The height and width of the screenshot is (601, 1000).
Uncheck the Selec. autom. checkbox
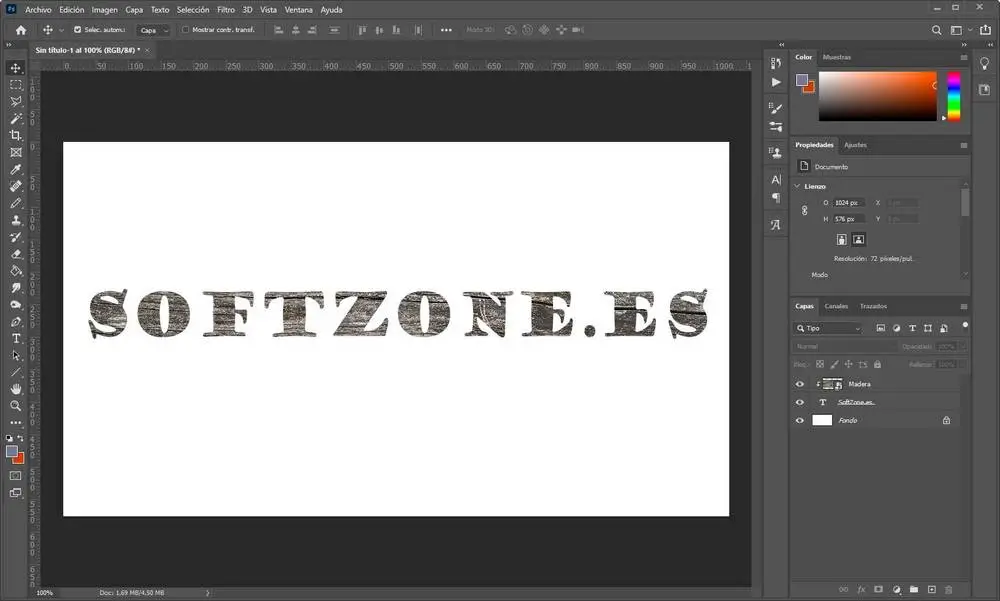click(78, 29)
